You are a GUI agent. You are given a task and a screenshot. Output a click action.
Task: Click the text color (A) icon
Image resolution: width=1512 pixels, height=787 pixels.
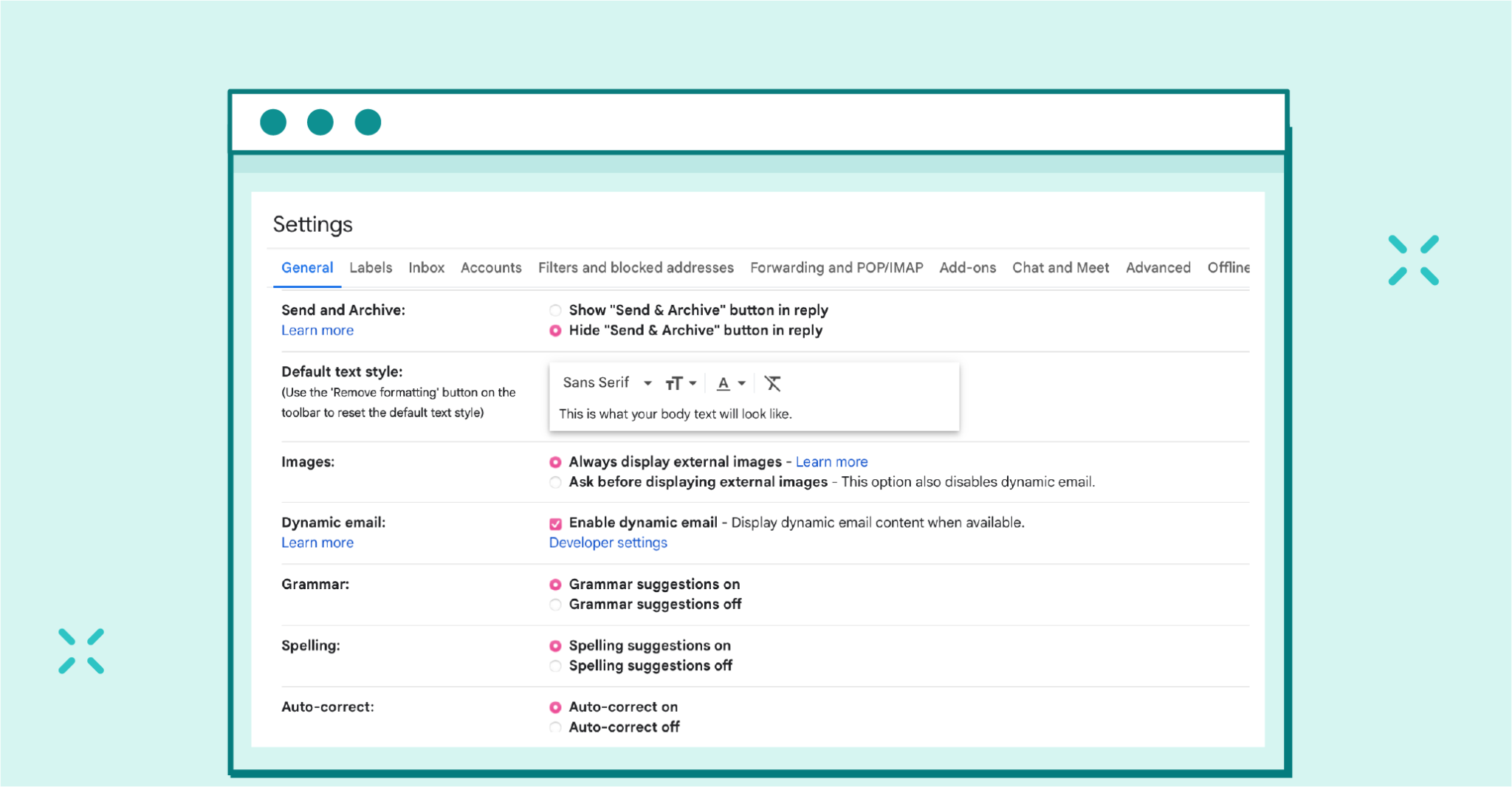click(722, 383)
